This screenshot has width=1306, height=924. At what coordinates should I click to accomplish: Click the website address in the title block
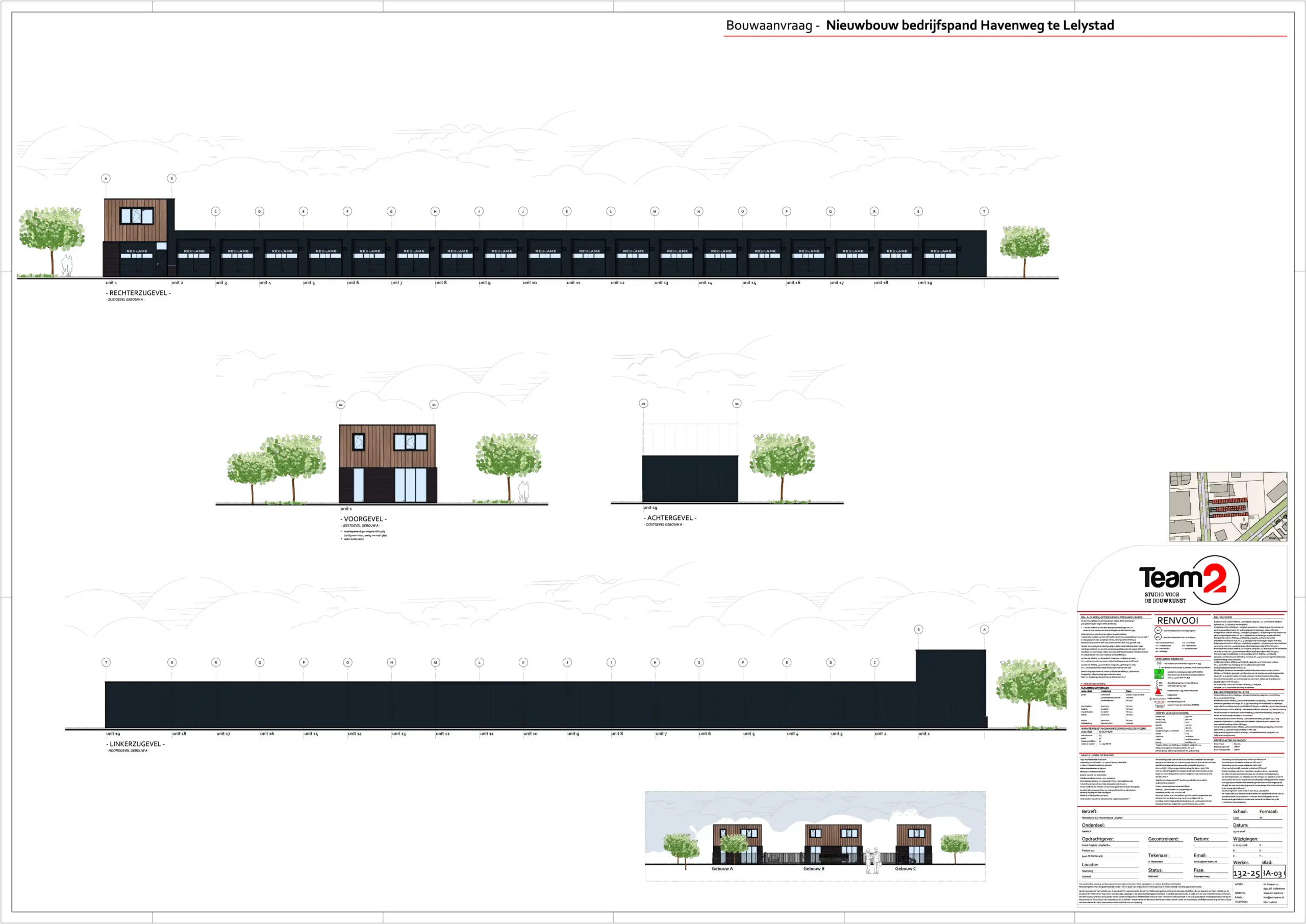click(1273, 893)
